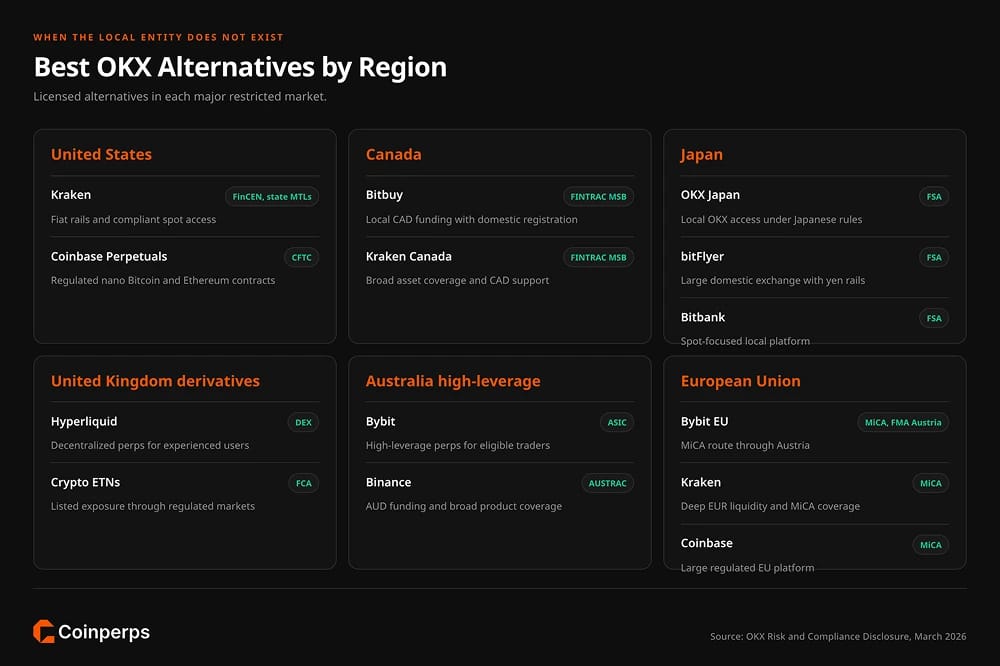1000x666 pixels.
Task: Select the 'Best OKX Alternatives by Region' heading
Action: pyautogui.click(x=240, y=68)
